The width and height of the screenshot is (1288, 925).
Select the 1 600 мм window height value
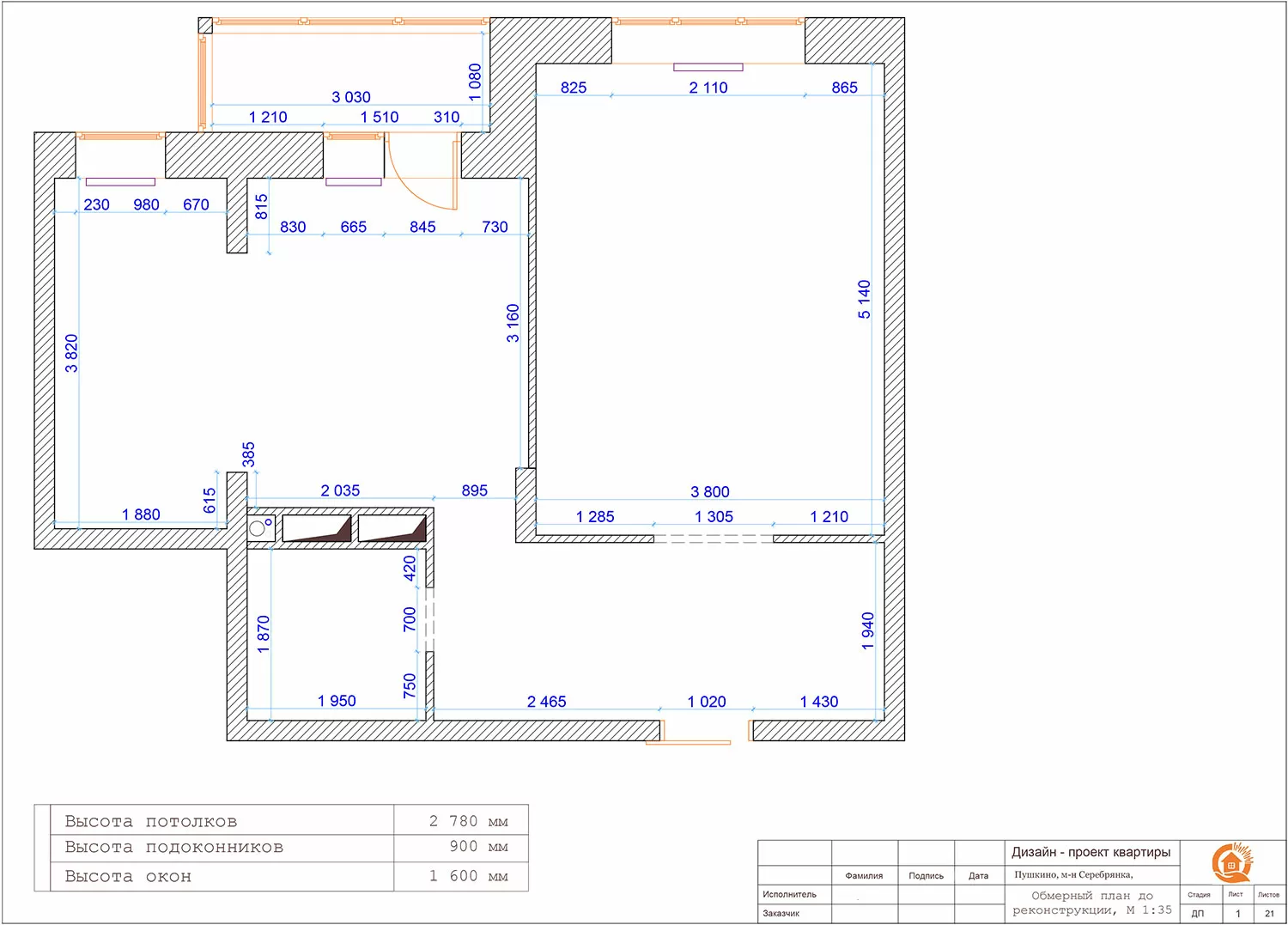(469, 876)
